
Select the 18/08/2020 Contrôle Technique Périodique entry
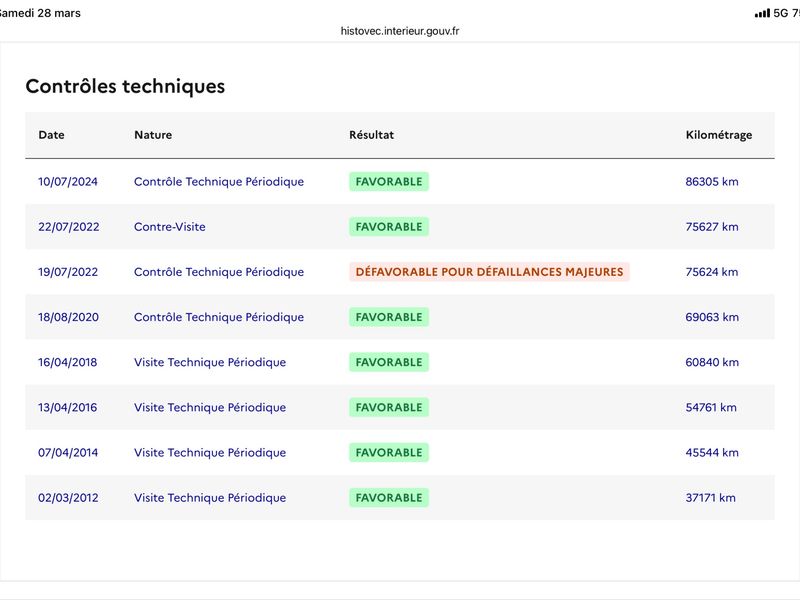(x=219, y=317)
